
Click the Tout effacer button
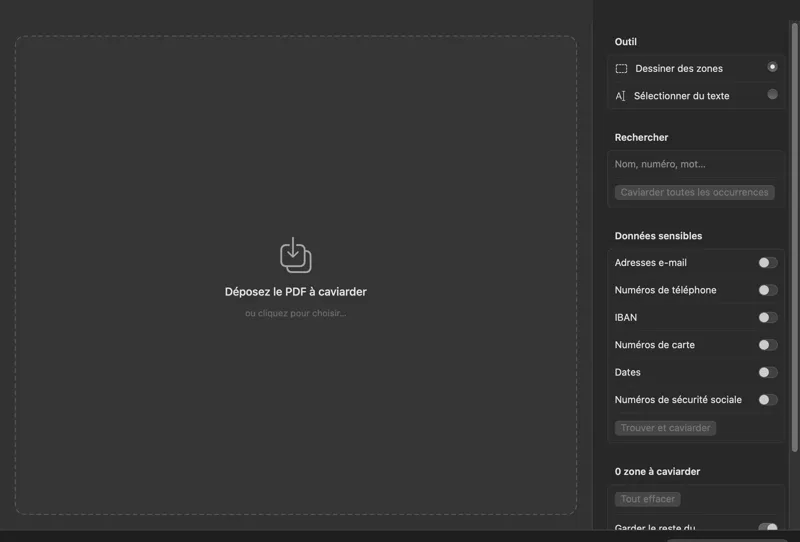click(x=647, y=499)
